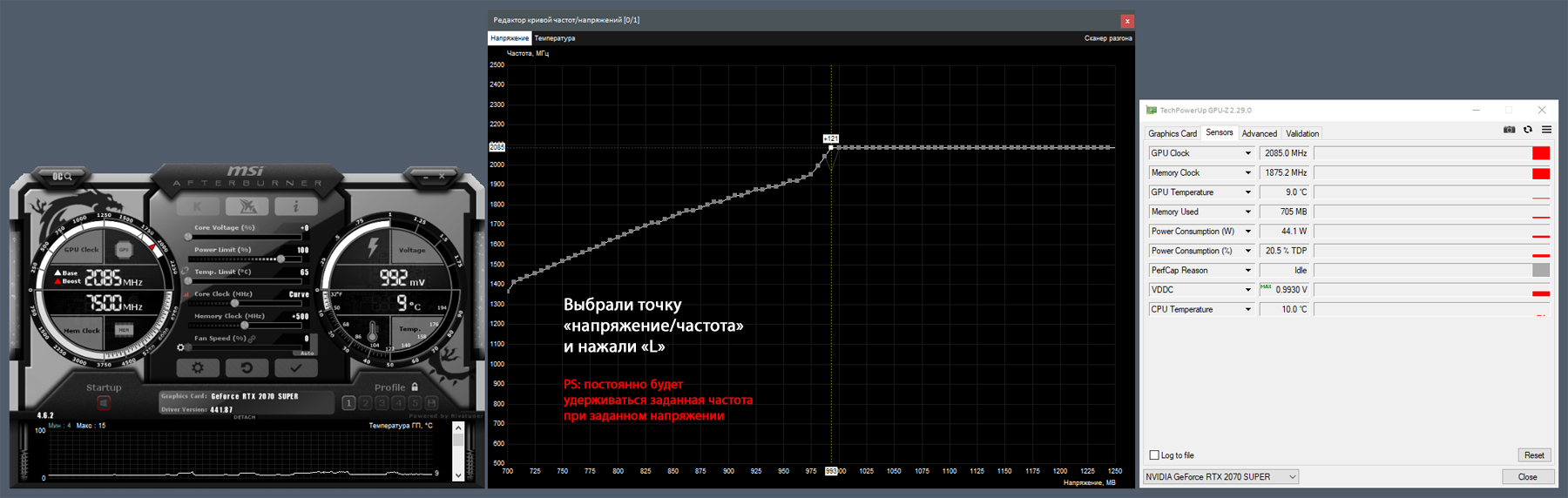Screen dimensions: 1568x498
Task: Open the Graphics Card tab in GPU-Z
Action: (1173, 133)
